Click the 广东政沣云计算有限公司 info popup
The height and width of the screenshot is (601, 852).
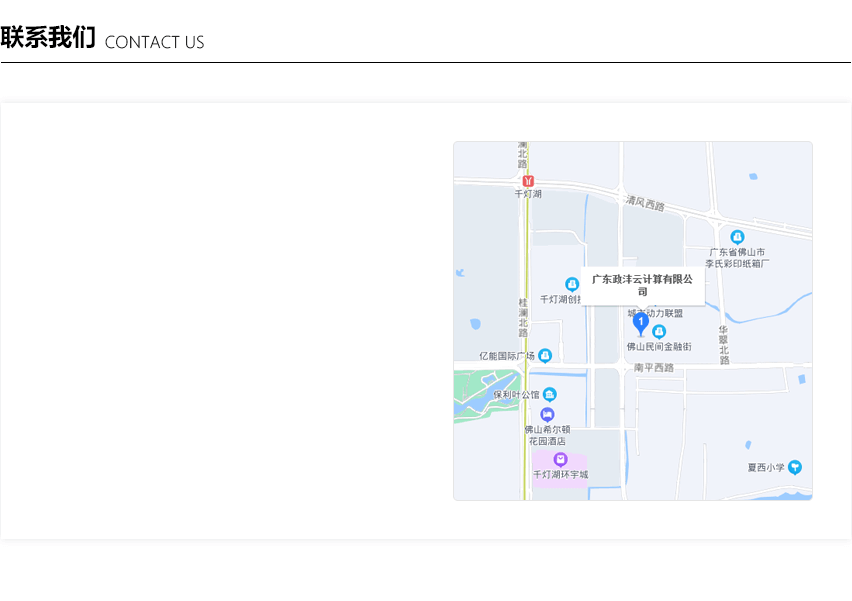[643, 285]
